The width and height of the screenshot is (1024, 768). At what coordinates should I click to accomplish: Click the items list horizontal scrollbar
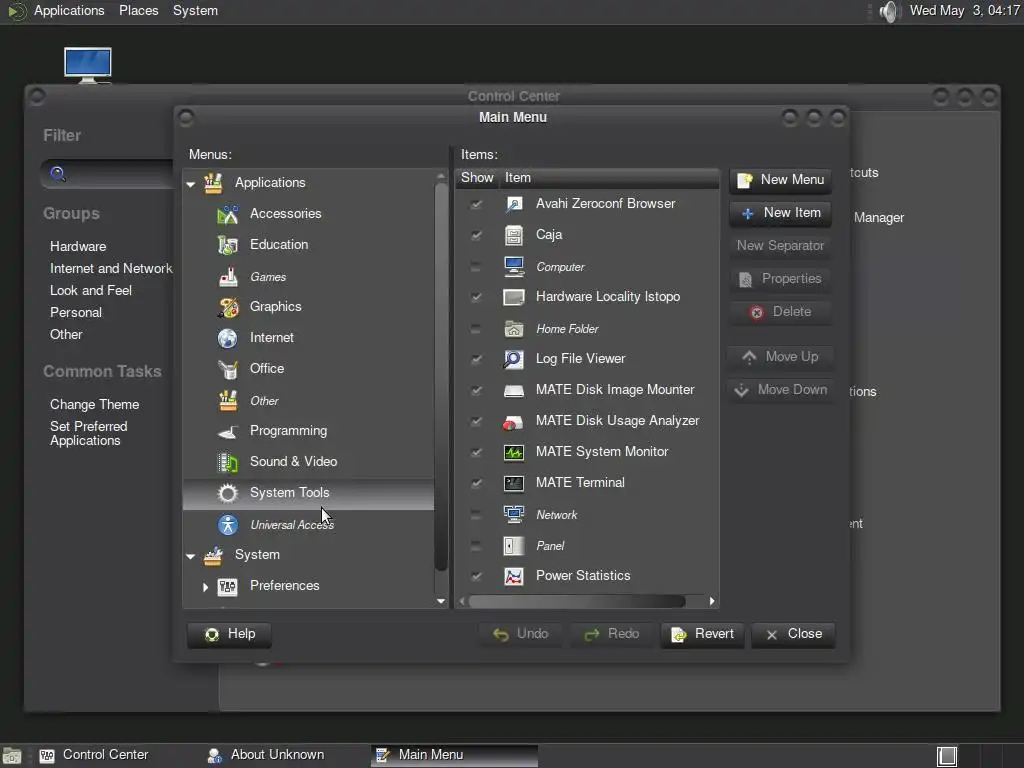tap(577, 601)
